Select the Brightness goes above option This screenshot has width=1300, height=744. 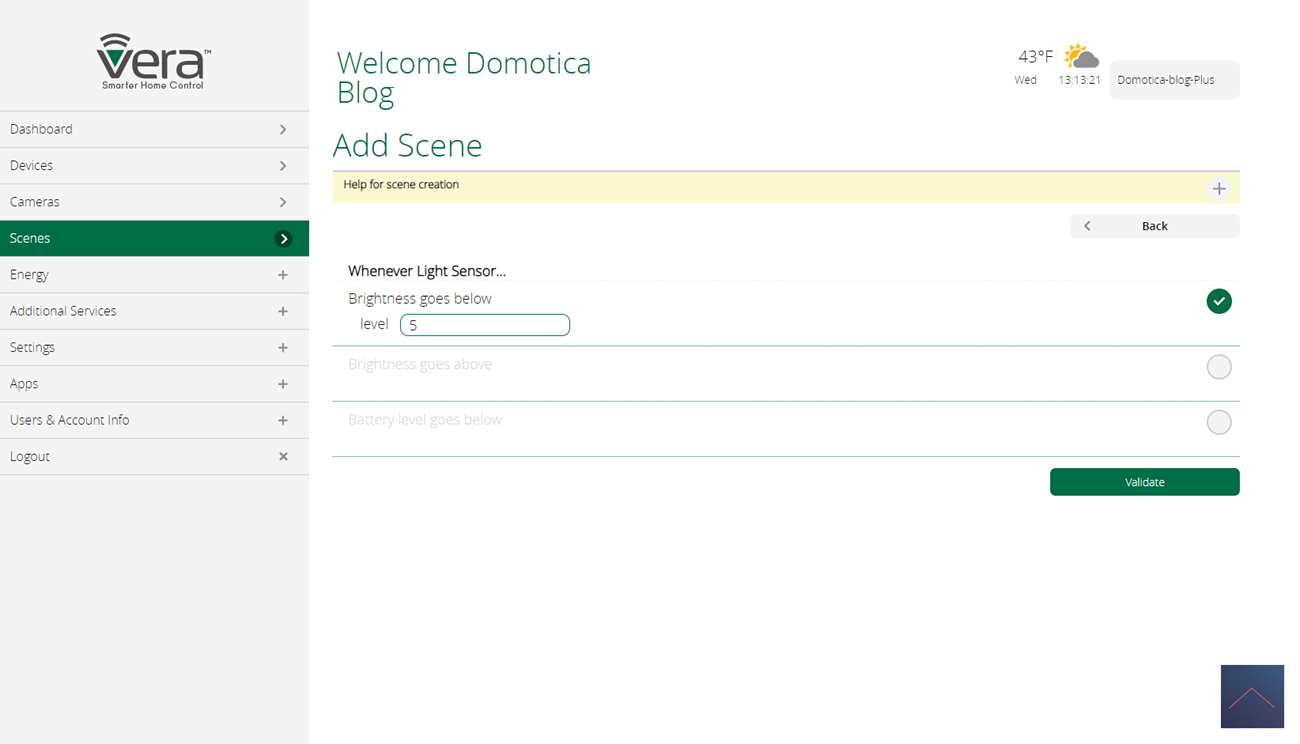click(x=1218, y=367)
